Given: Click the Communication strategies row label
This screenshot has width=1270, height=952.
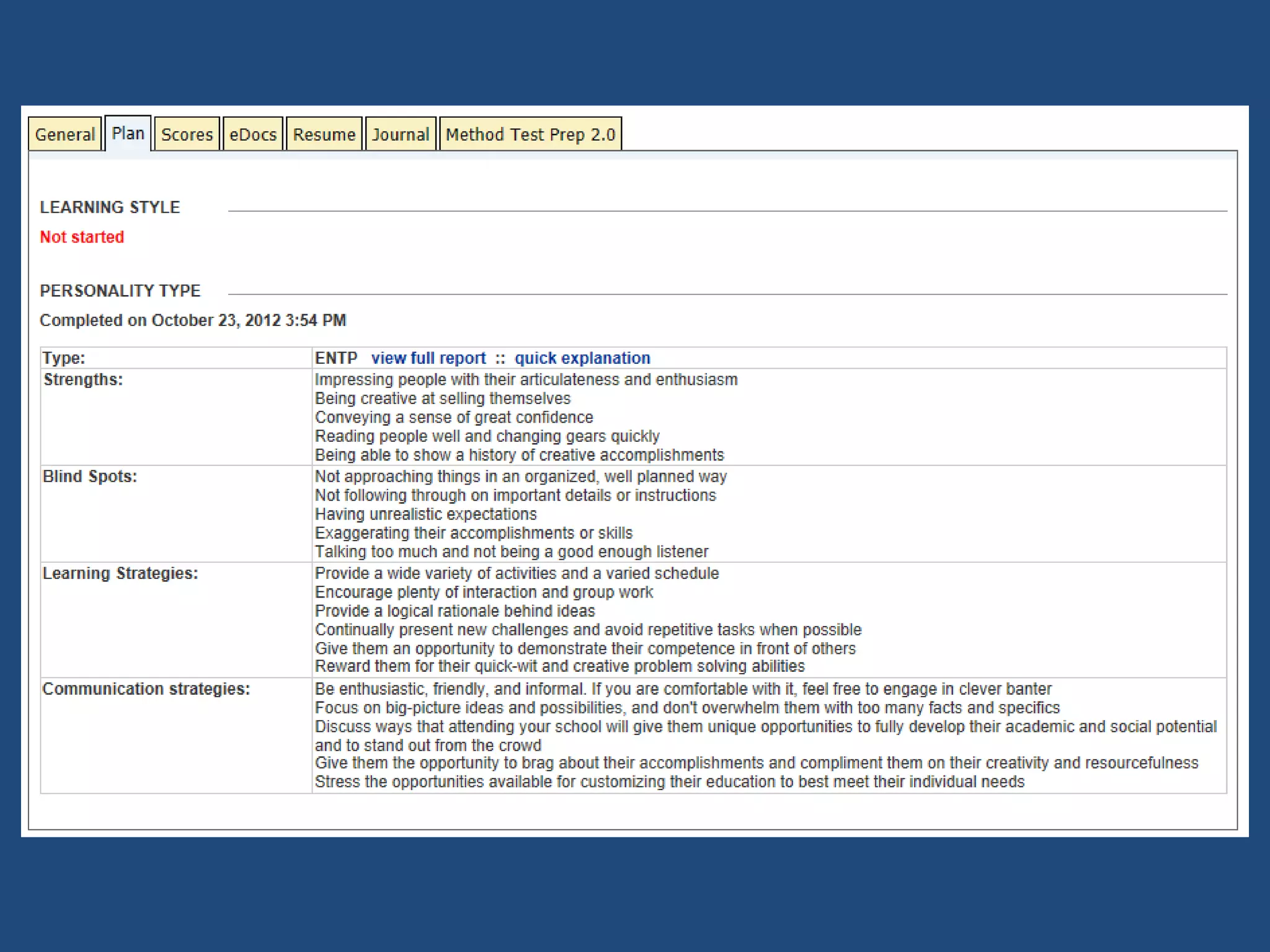Looking at the screenshot, I should click(146, 689).
